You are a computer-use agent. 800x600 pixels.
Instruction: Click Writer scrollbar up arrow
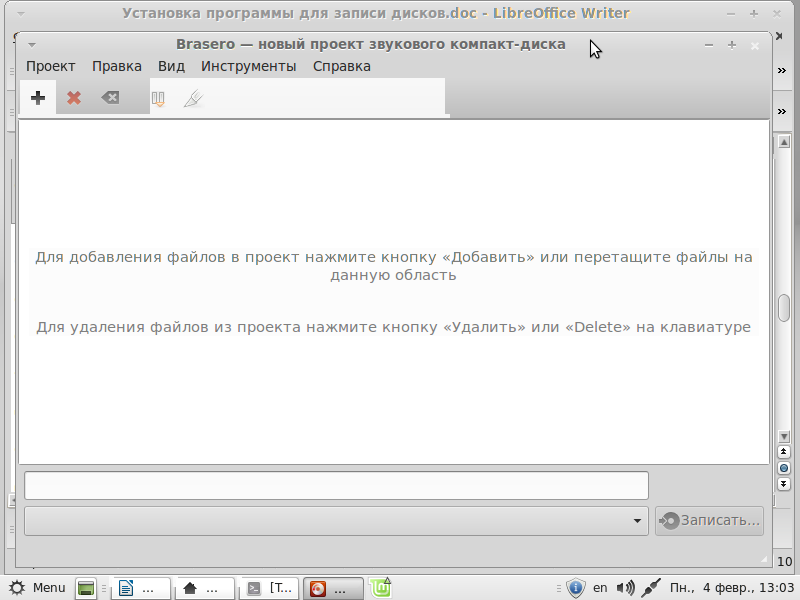pos(784,142)
